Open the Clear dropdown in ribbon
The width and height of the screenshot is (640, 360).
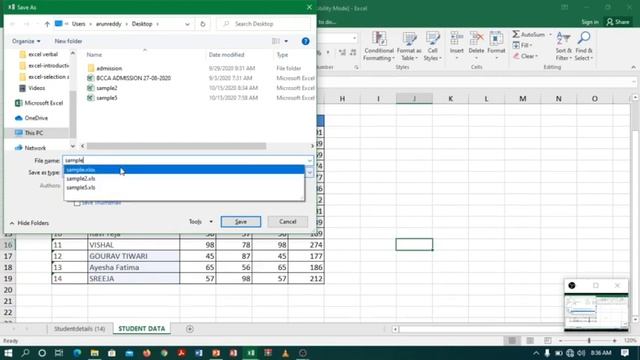526,56
